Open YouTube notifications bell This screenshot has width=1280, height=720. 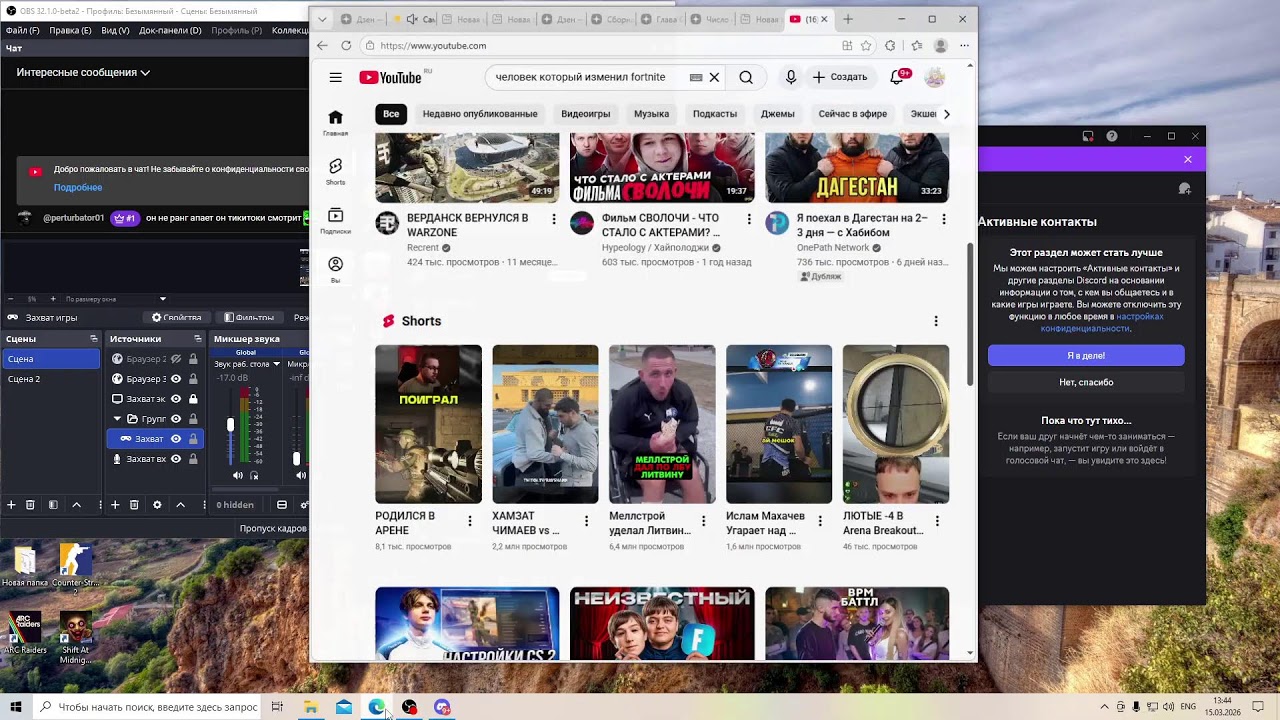click(x=897, y=77)
